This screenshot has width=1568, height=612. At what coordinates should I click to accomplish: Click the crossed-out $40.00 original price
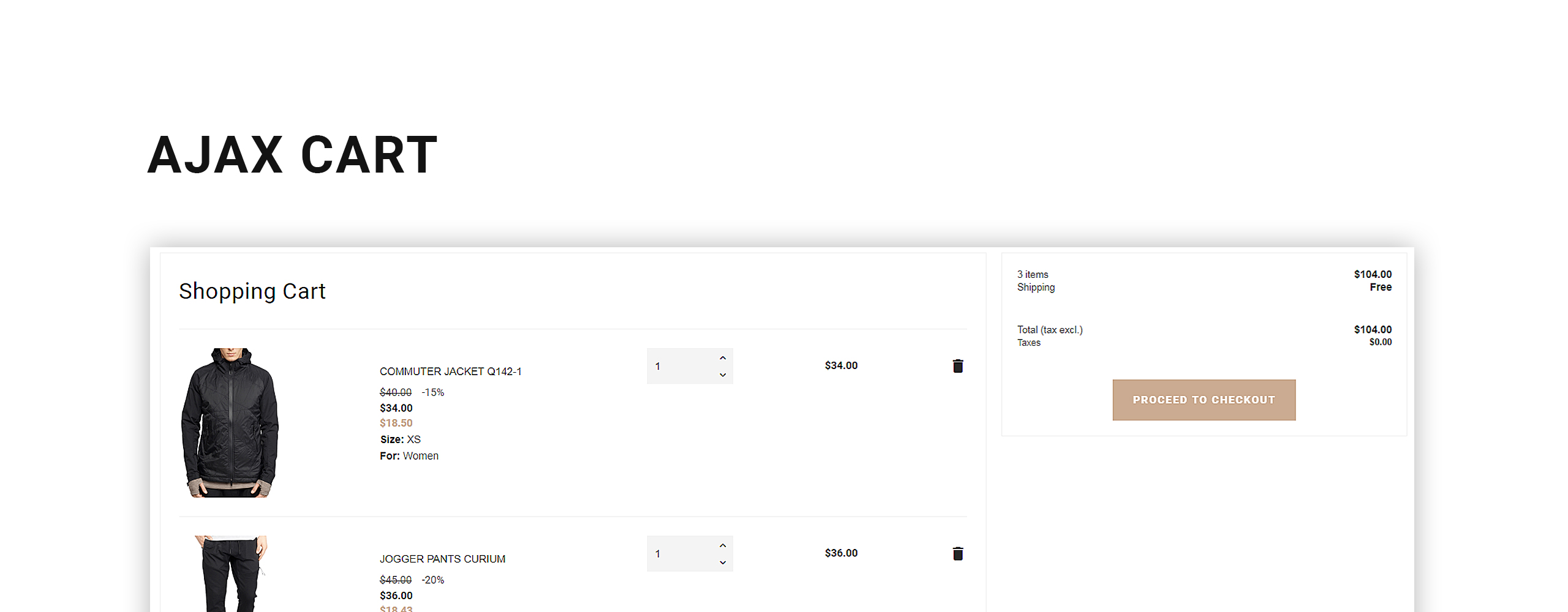(x=396, y=392)
